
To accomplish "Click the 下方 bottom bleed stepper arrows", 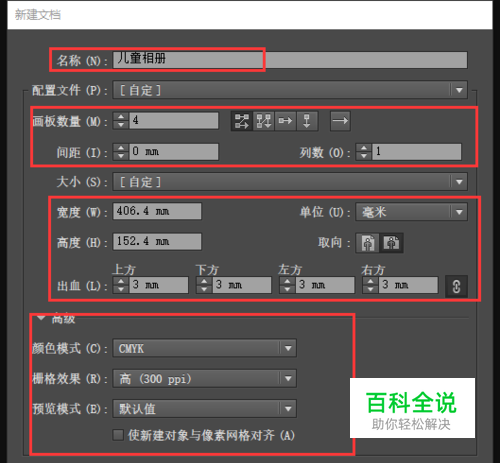I will pos(204,285).
